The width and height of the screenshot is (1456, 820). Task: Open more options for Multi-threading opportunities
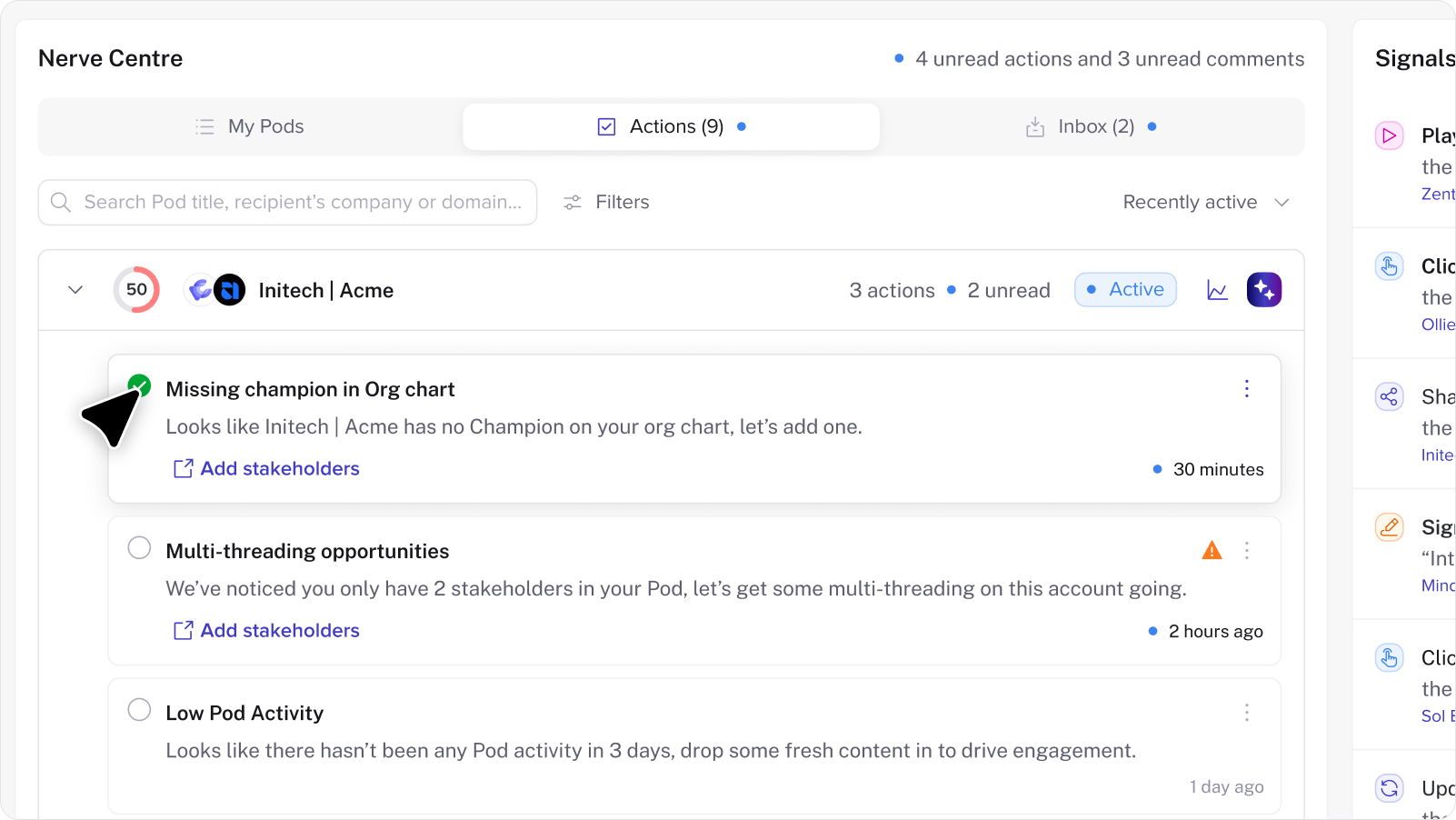click(1246, 551)
